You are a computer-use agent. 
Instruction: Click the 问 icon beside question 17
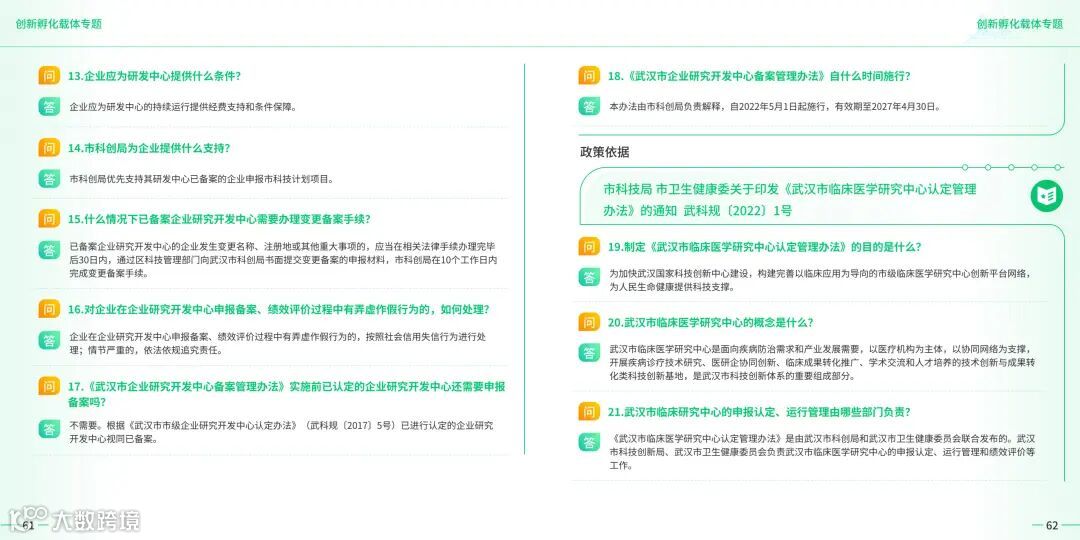pyautogui.click(x=49, y=386)
